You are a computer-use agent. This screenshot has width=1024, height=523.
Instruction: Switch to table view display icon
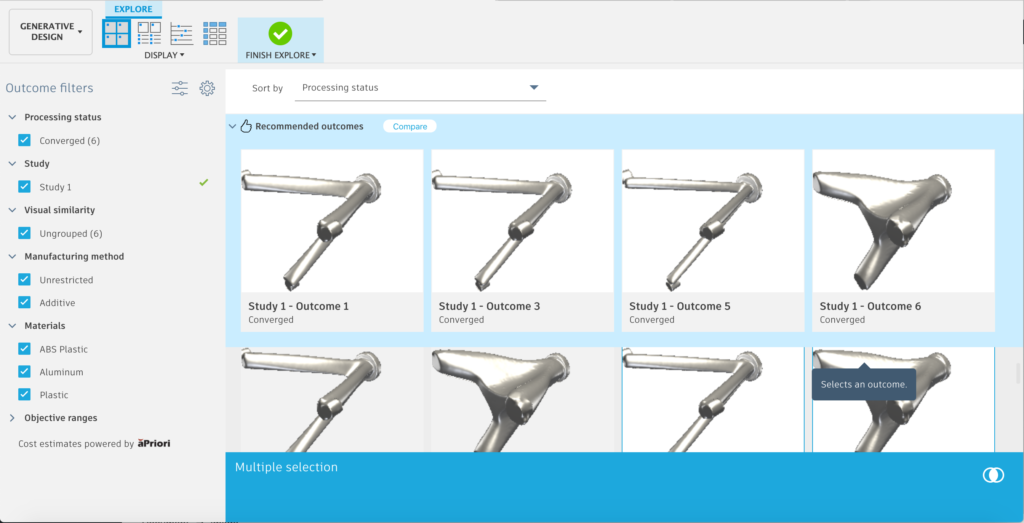[215, 33]
